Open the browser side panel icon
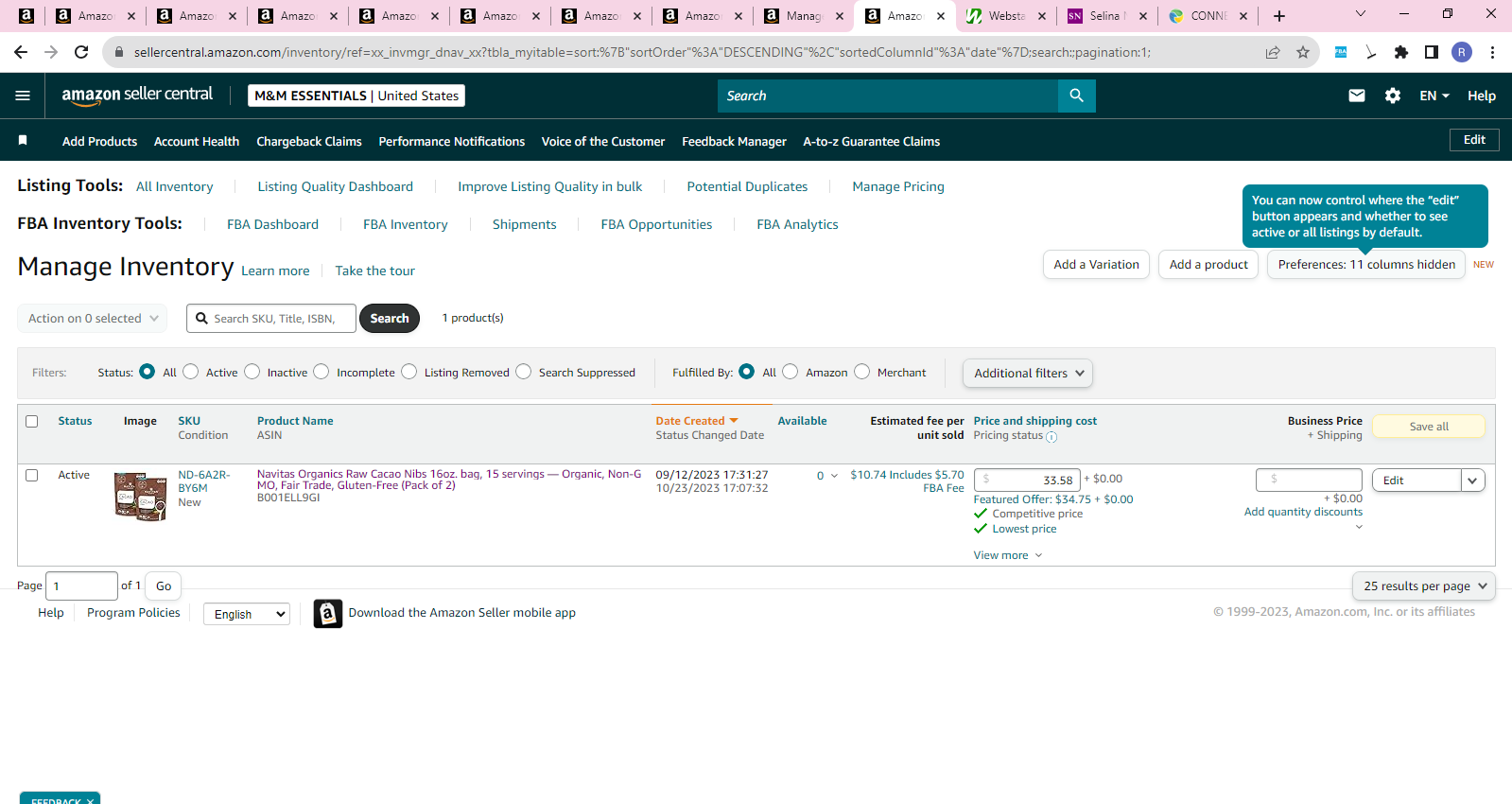Viewport: 1512px width, 804px height. click(x=1432, y=52)
